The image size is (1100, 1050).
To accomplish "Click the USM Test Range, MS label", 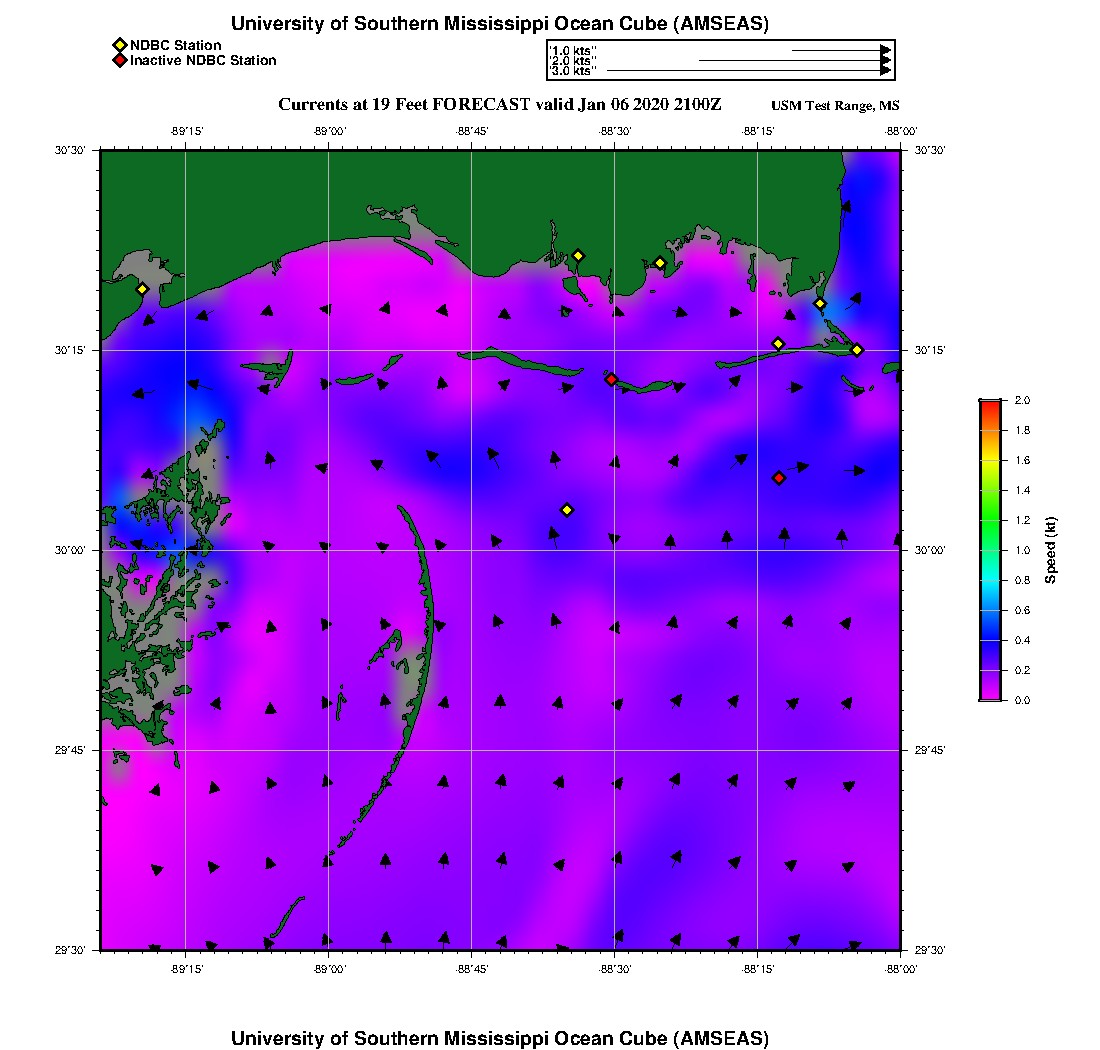I will tap(835, 106).
